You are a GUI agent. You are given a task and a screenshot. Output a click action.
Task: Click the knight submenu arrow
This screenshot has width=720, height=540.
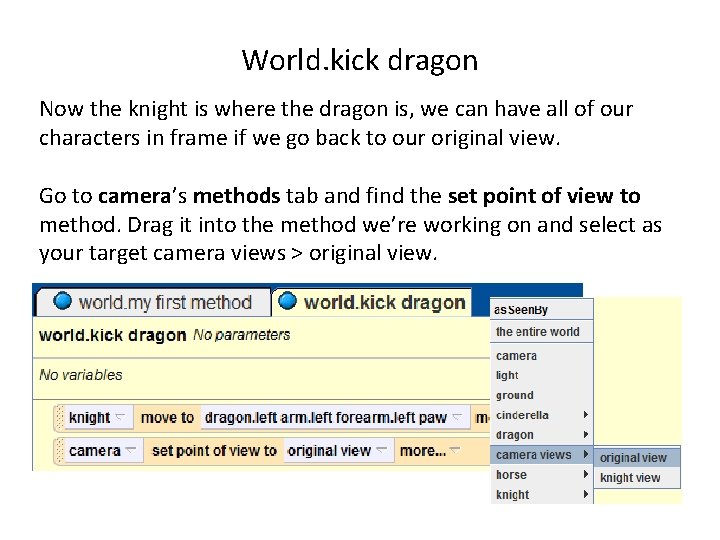pyautogui.click(x=585, y=494)
